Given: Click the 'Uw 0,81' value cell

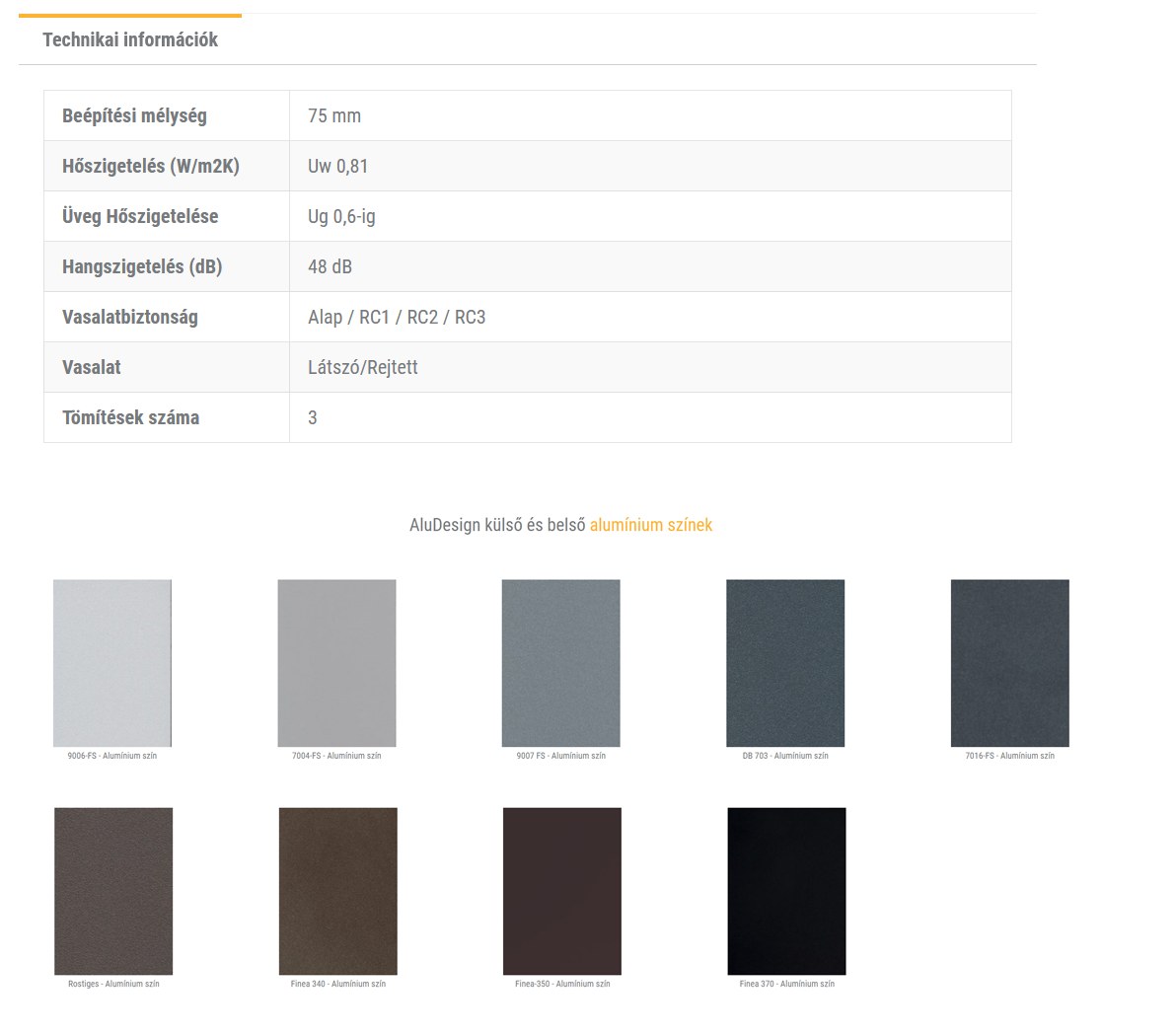Looking at the screenshot, I should point(650,166).
